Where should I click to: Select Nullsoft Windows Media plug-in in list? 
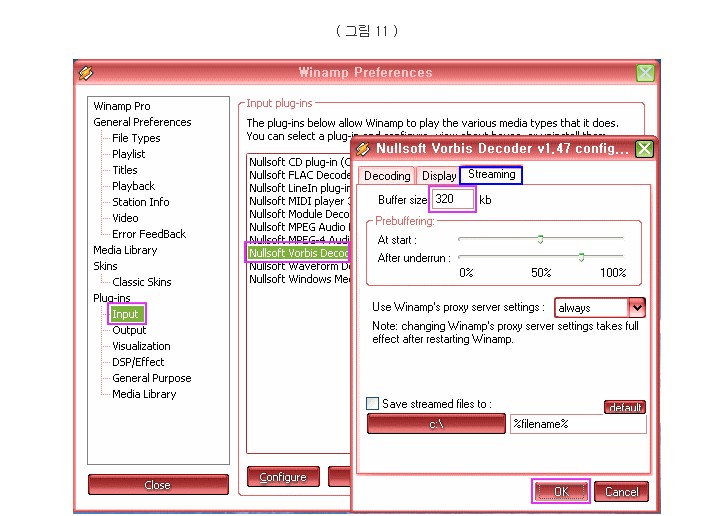coord(299,279)
